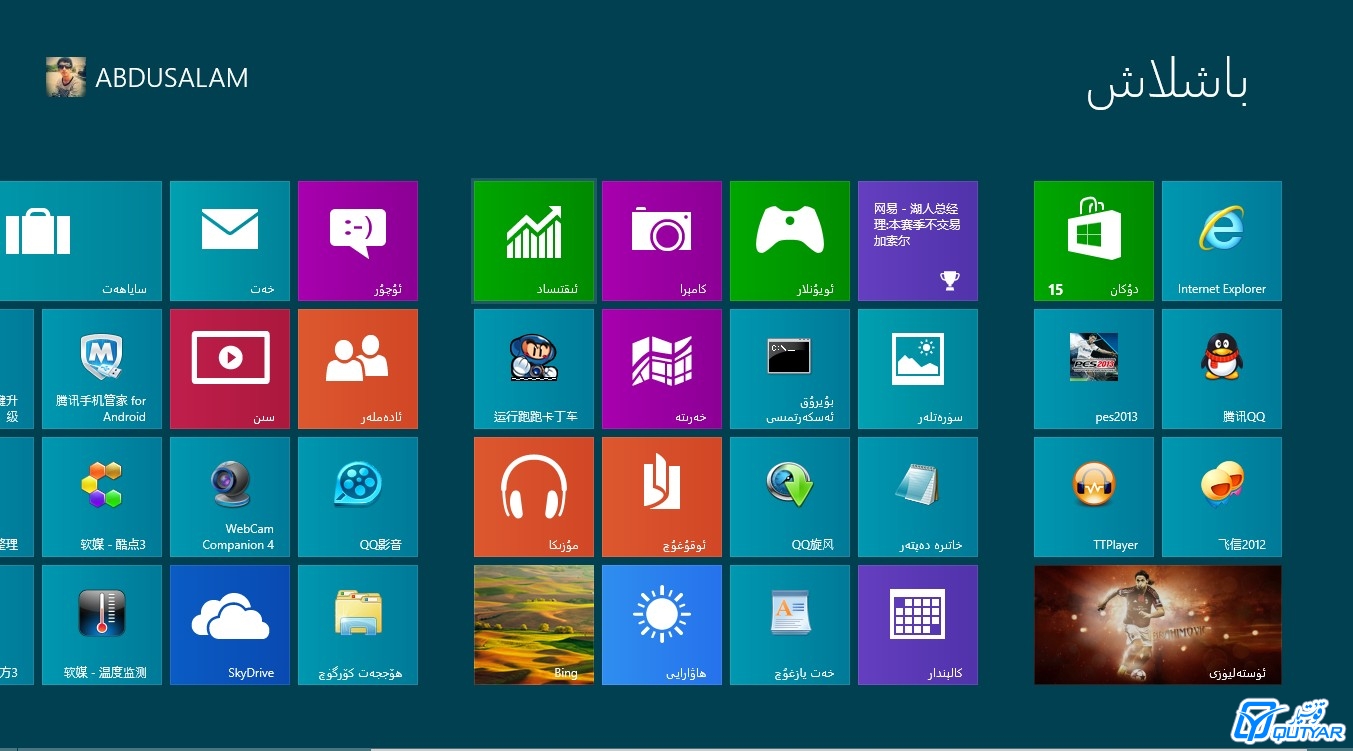Launch Internet Explorer tile
This screenshot has height=751, width=1353.
pos(1222,241)
